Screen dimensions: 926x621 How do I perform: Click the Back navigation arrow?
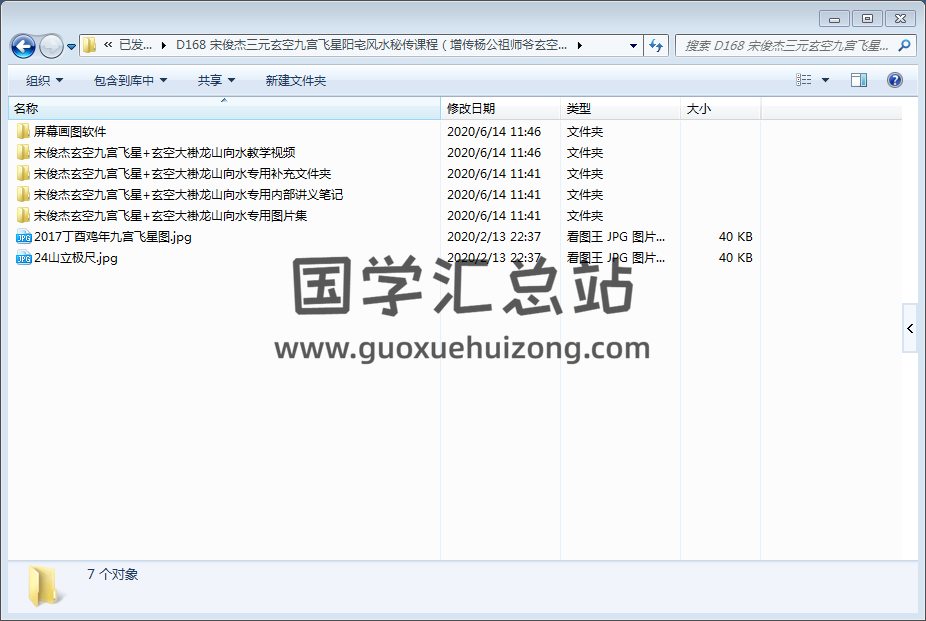tap(24, 46)
